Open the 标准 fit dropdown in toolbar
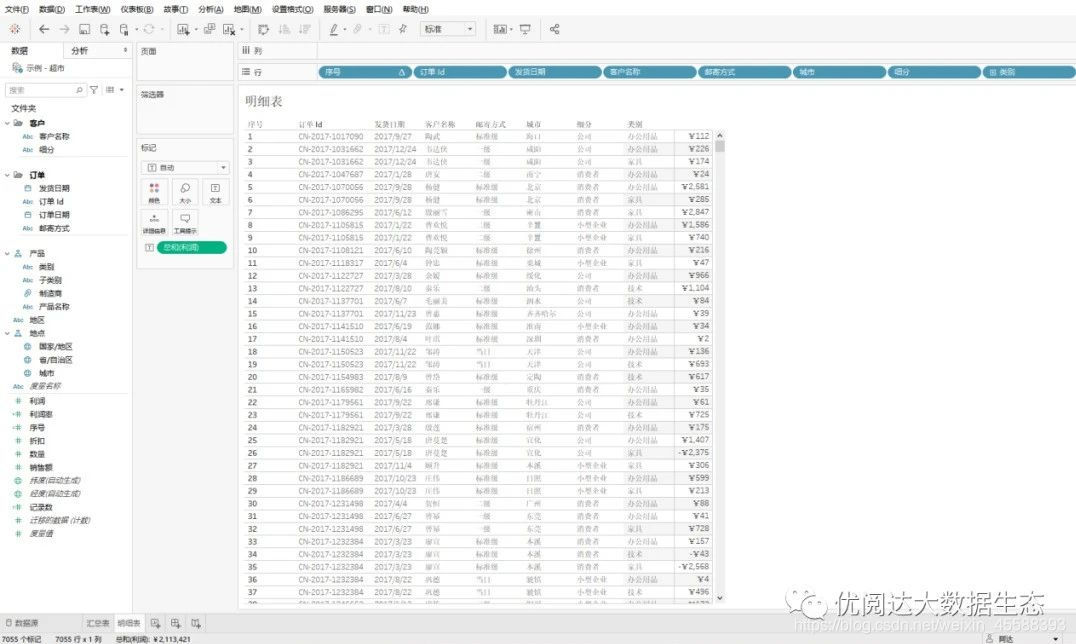The width and height of the screenshot is (1076, 644). click(448, 29)
